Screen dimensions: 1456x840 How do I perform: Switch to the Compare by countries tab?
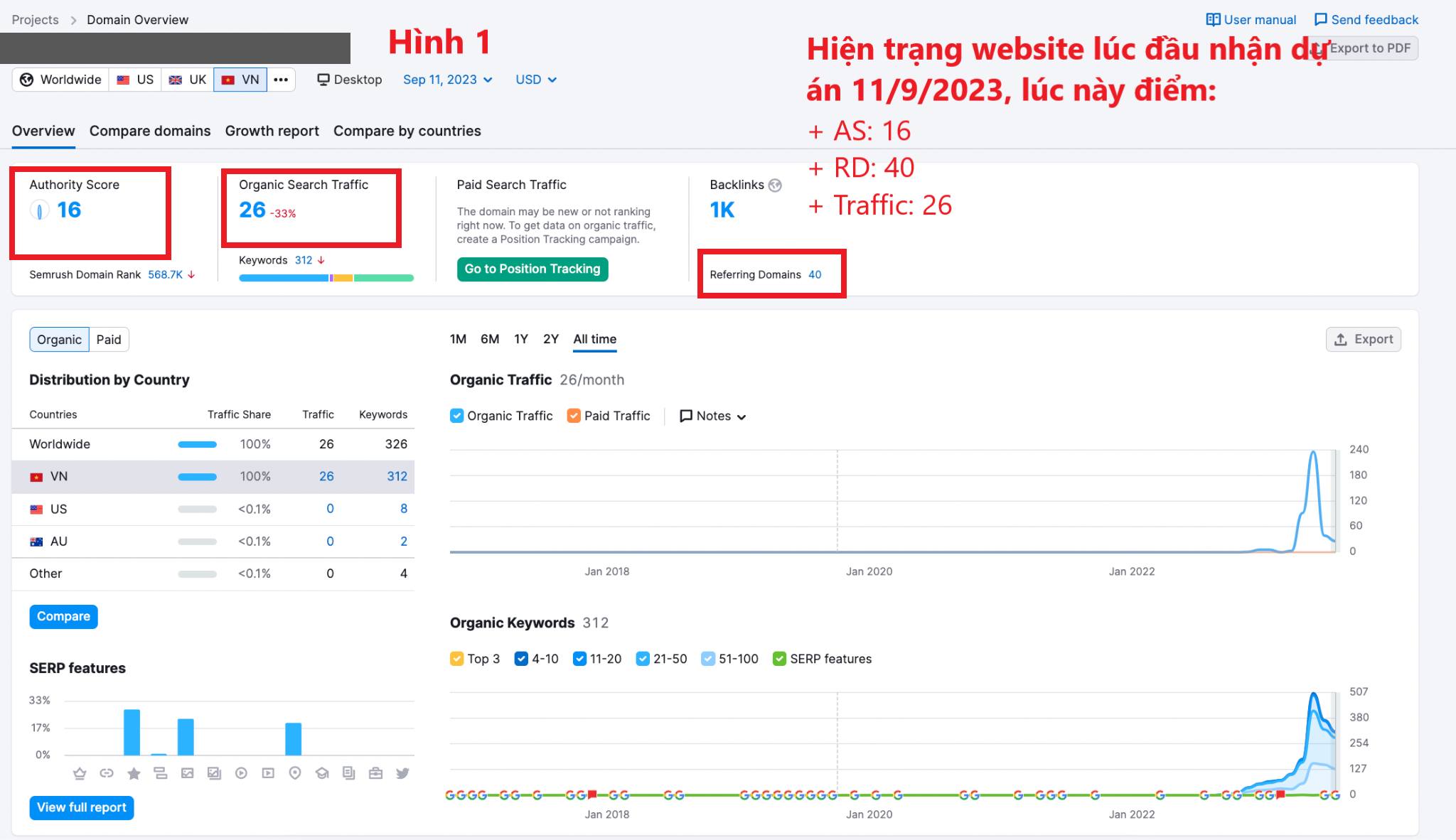(x=407, y=131)
